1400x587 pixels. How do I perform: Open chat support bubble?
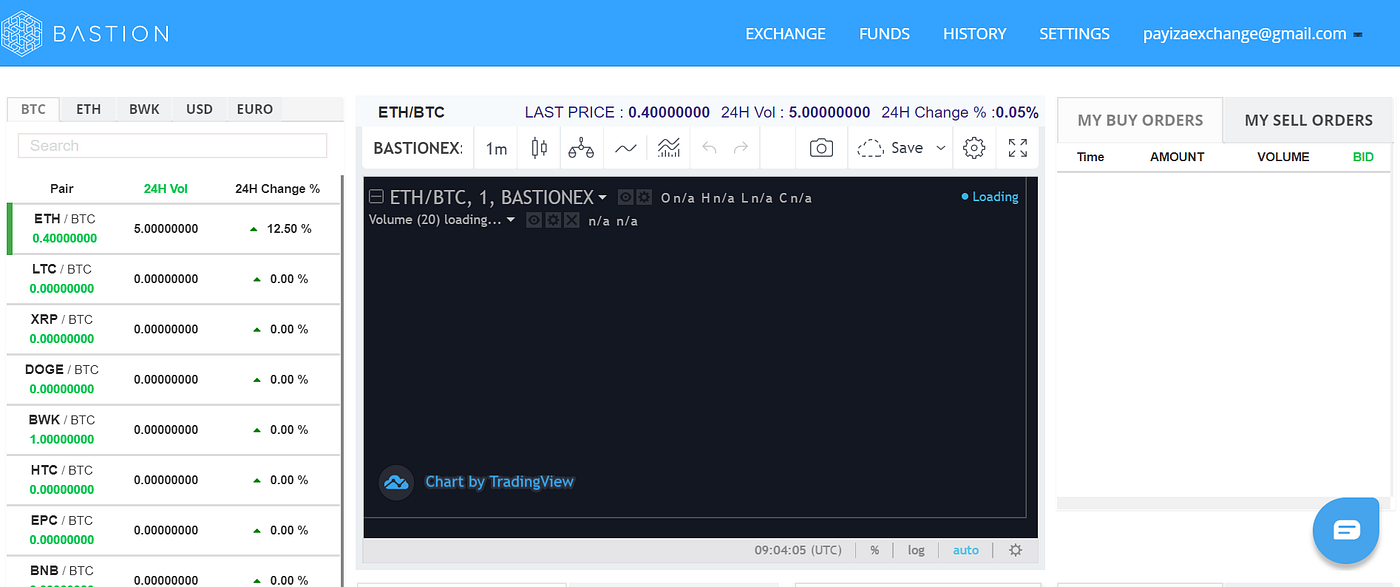(1347, 530)
